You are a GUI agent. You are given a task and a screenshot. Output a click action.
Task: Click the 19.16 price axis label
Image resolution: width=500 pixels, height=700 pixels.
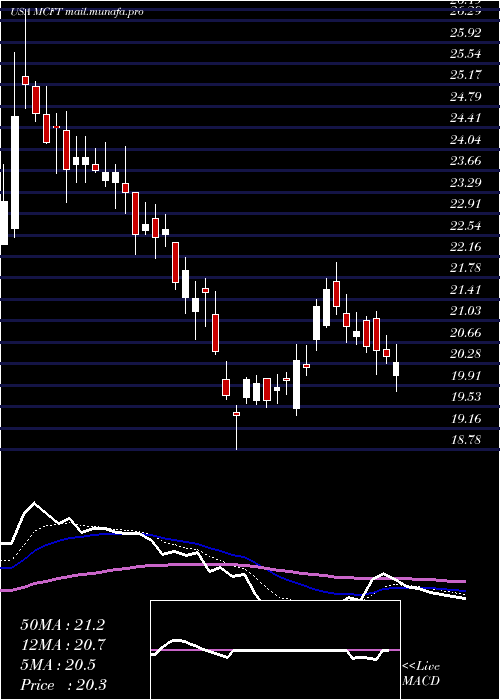[x=466, y=419]
